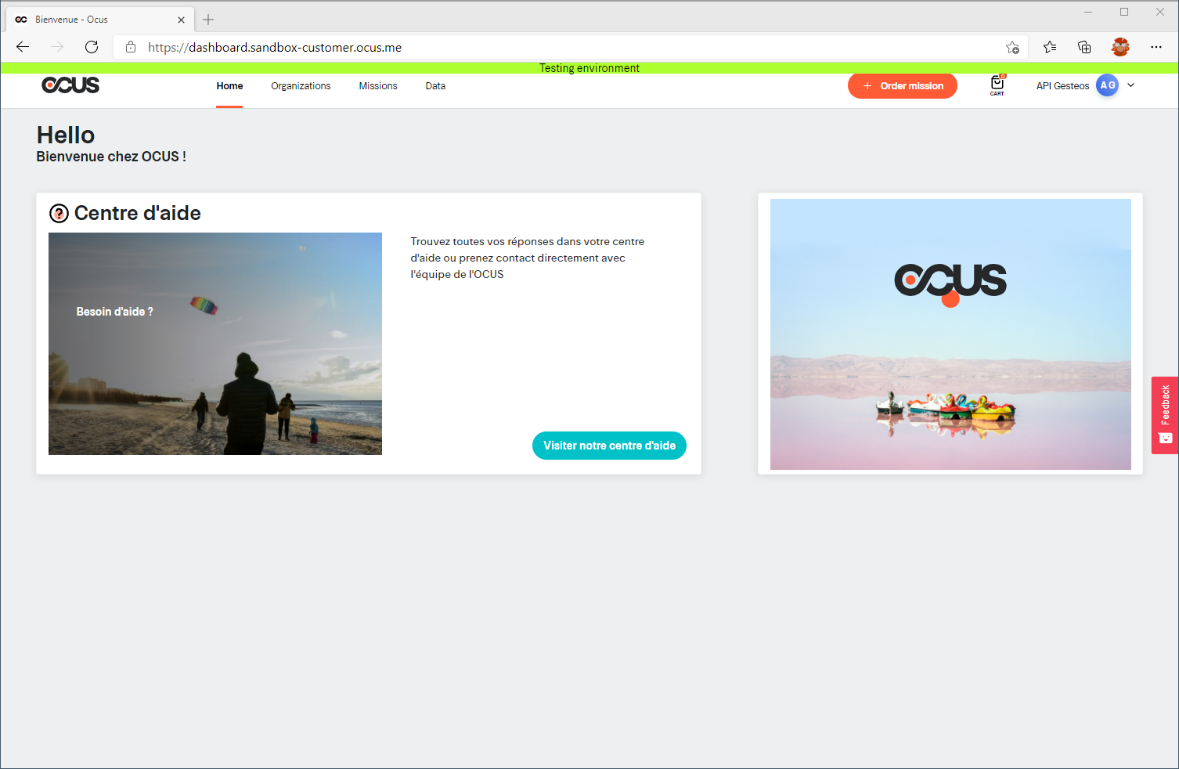Click the OCUS logo in header

coord(70,86)
